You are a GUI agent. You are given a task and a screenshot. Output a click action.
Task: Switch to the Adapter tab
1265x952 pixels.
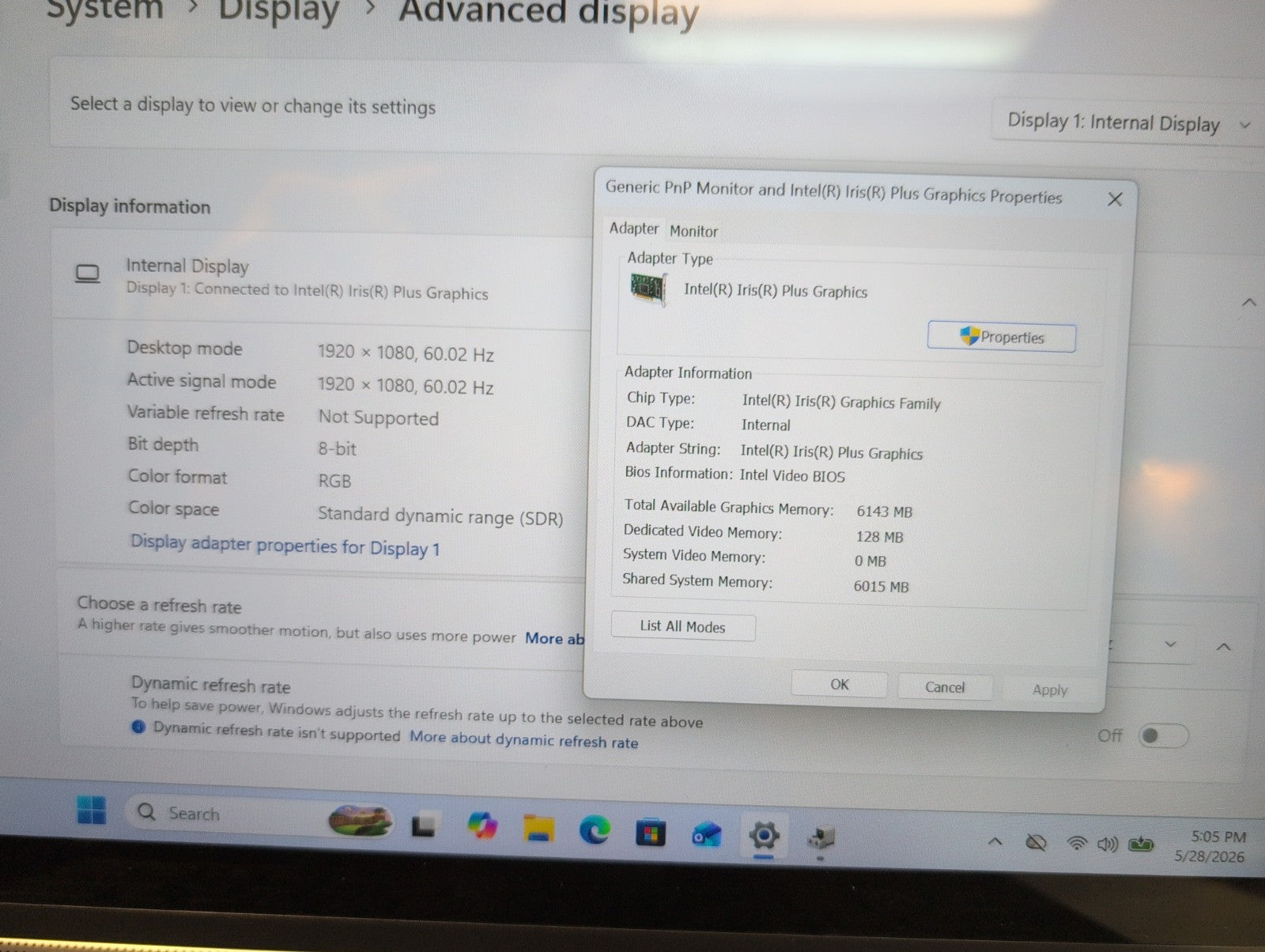633,229
